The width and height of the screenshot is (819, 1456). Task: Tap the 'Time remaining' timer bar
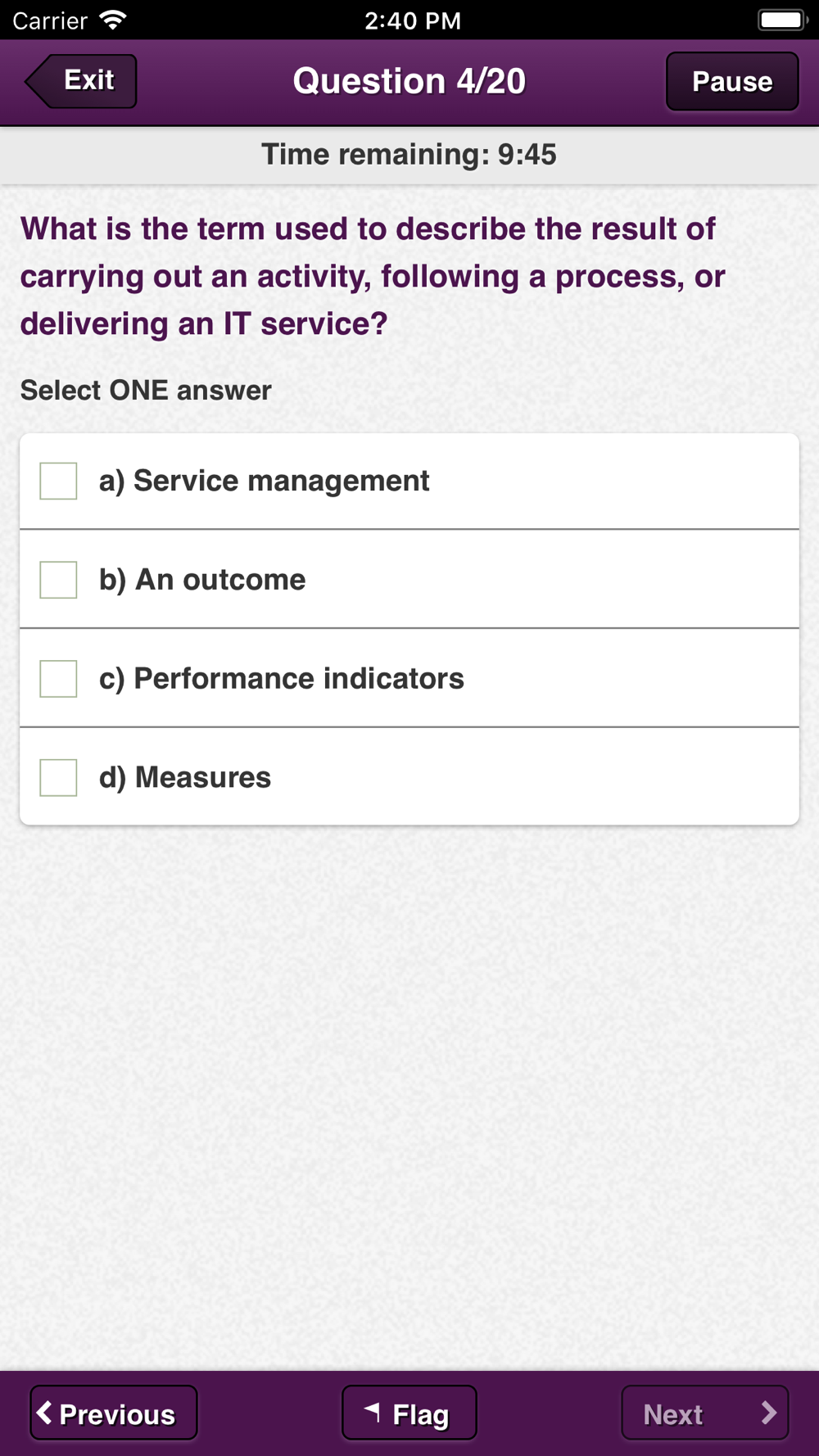coord(409,155)
